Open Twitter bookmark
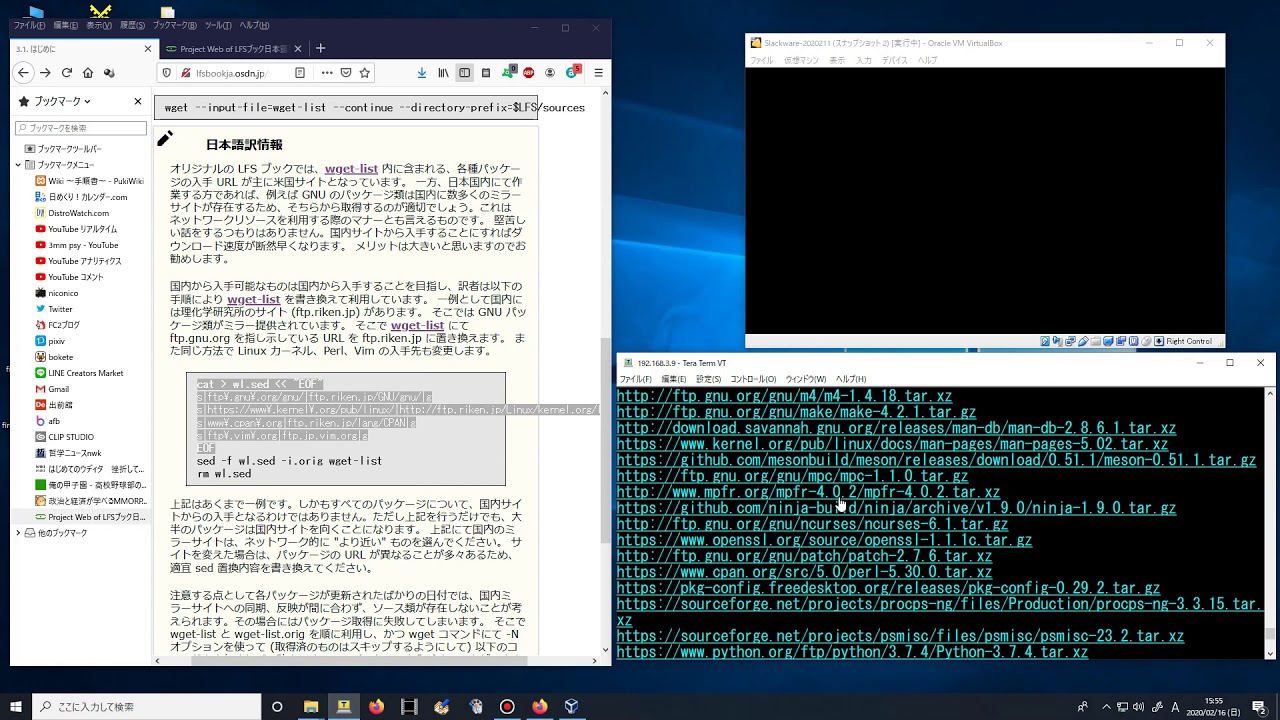This screenshot has height=720, width=1280. tap(60, 309)
